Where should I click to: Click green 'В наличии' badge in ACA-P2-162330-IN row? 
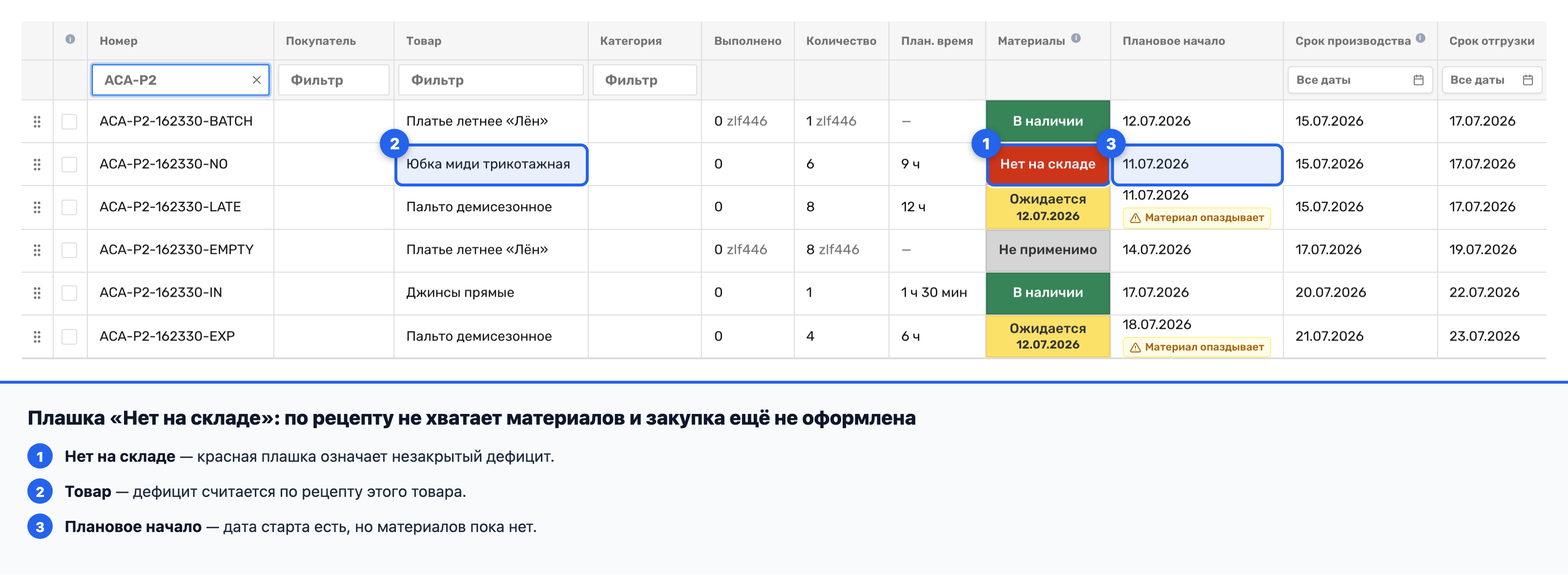[1048, 293]
